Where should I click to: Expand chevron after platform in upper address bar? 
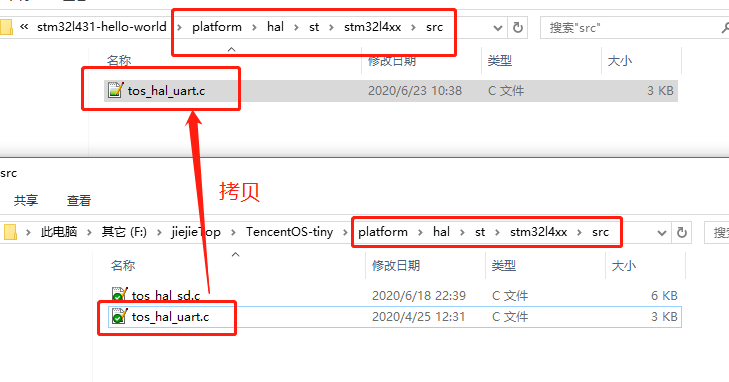pyautogui.click(x=254, y=27)
